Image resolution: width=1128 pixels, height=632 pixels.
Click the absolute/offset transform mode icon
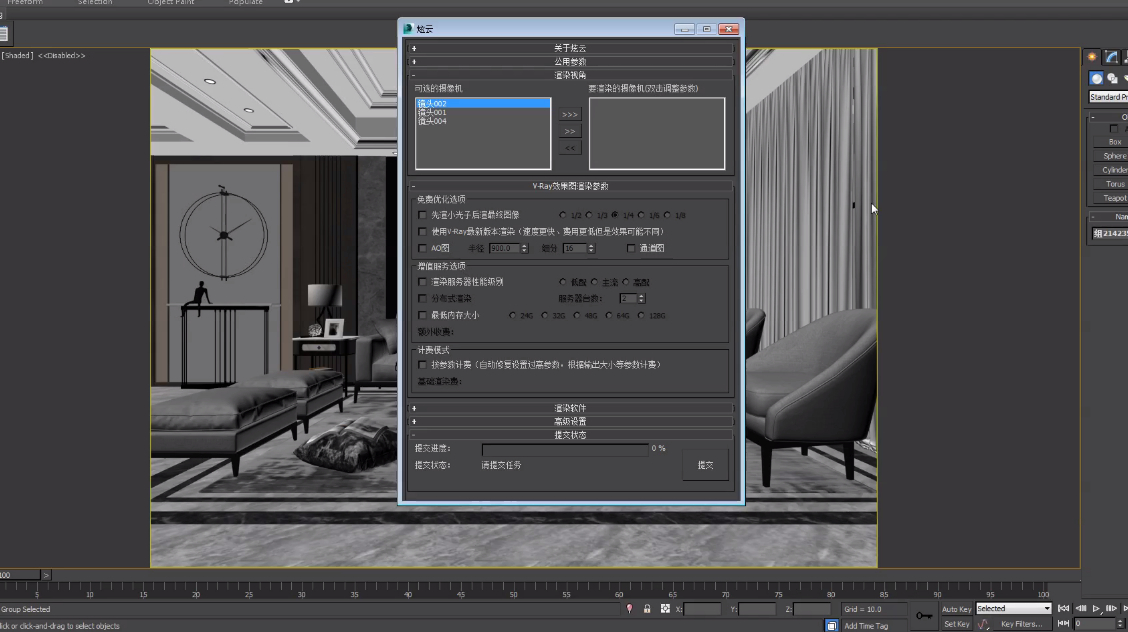(665, 609)
